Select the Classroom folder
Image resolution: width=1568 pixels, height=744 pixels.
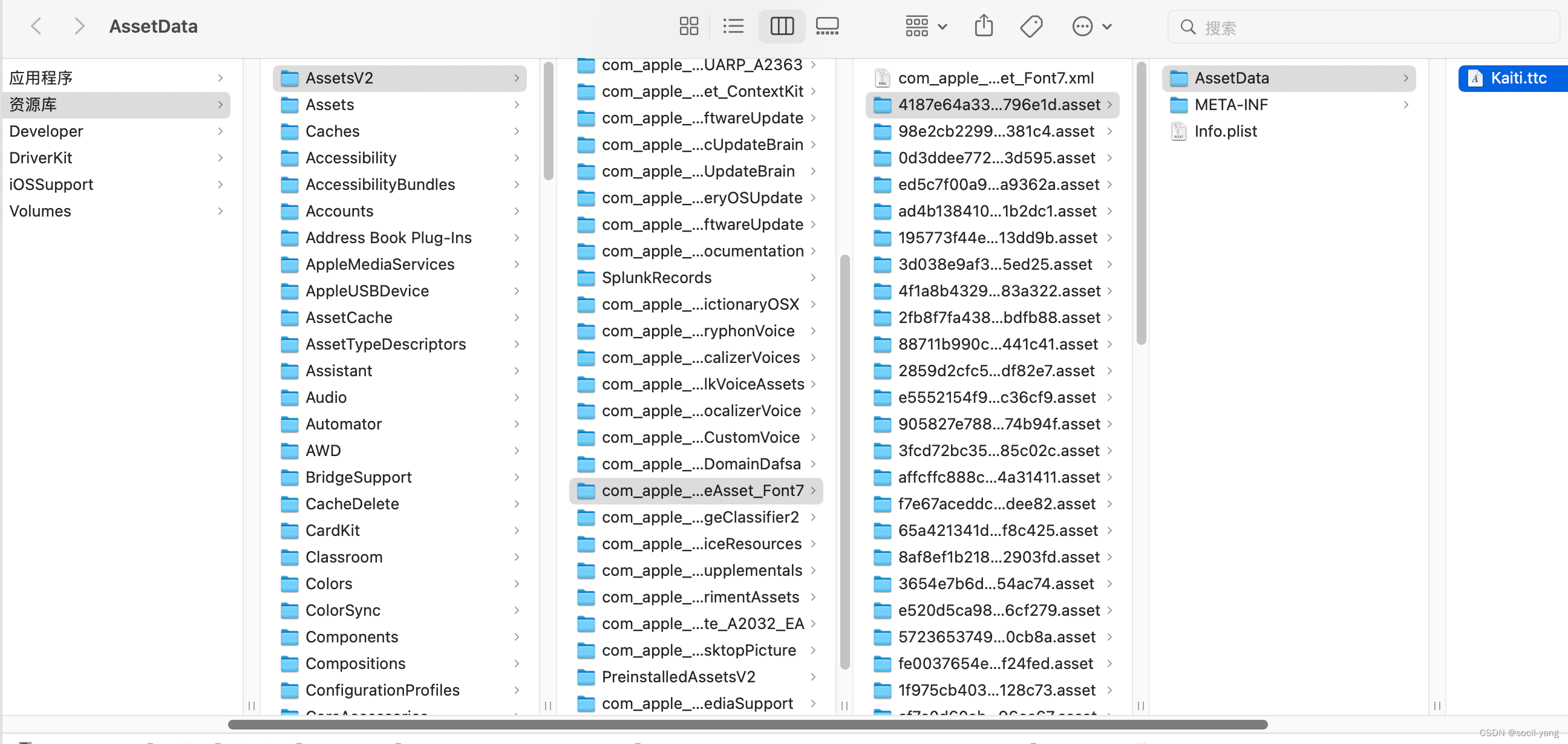(x=399, y=556)
